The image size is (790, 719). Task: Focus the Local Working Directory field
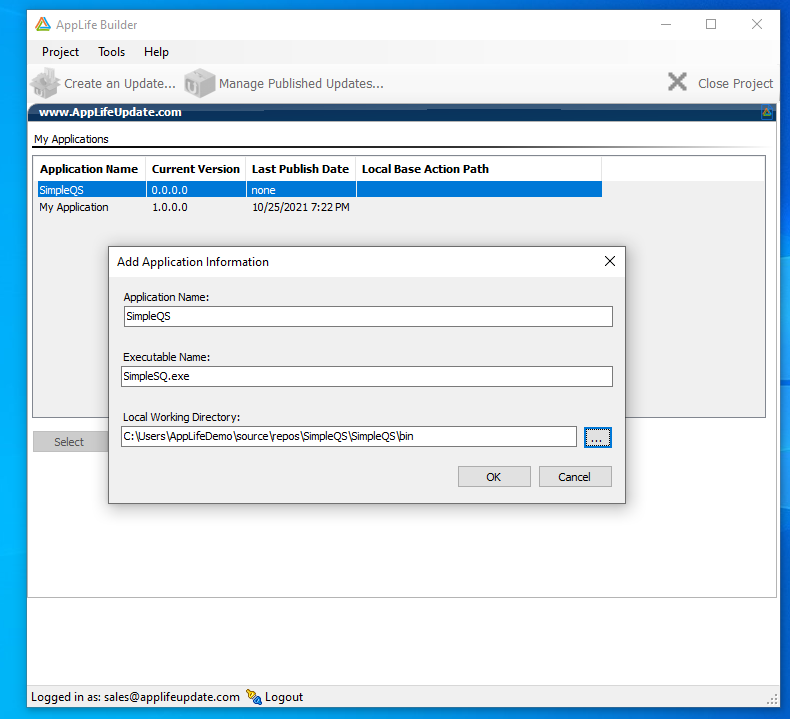349,436
